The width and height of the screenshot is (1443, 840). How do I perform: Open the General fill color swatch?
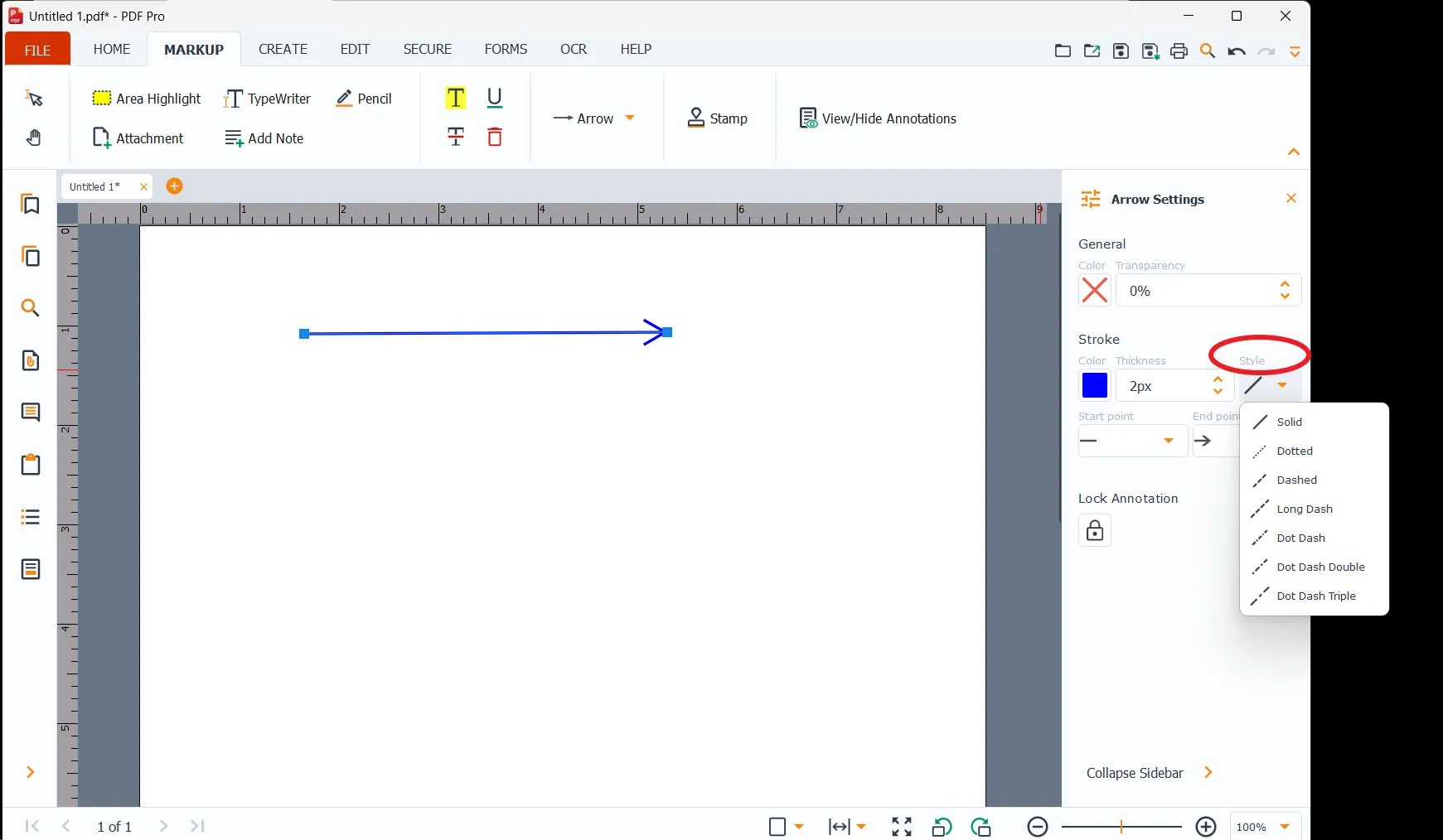coord(1095,291)
